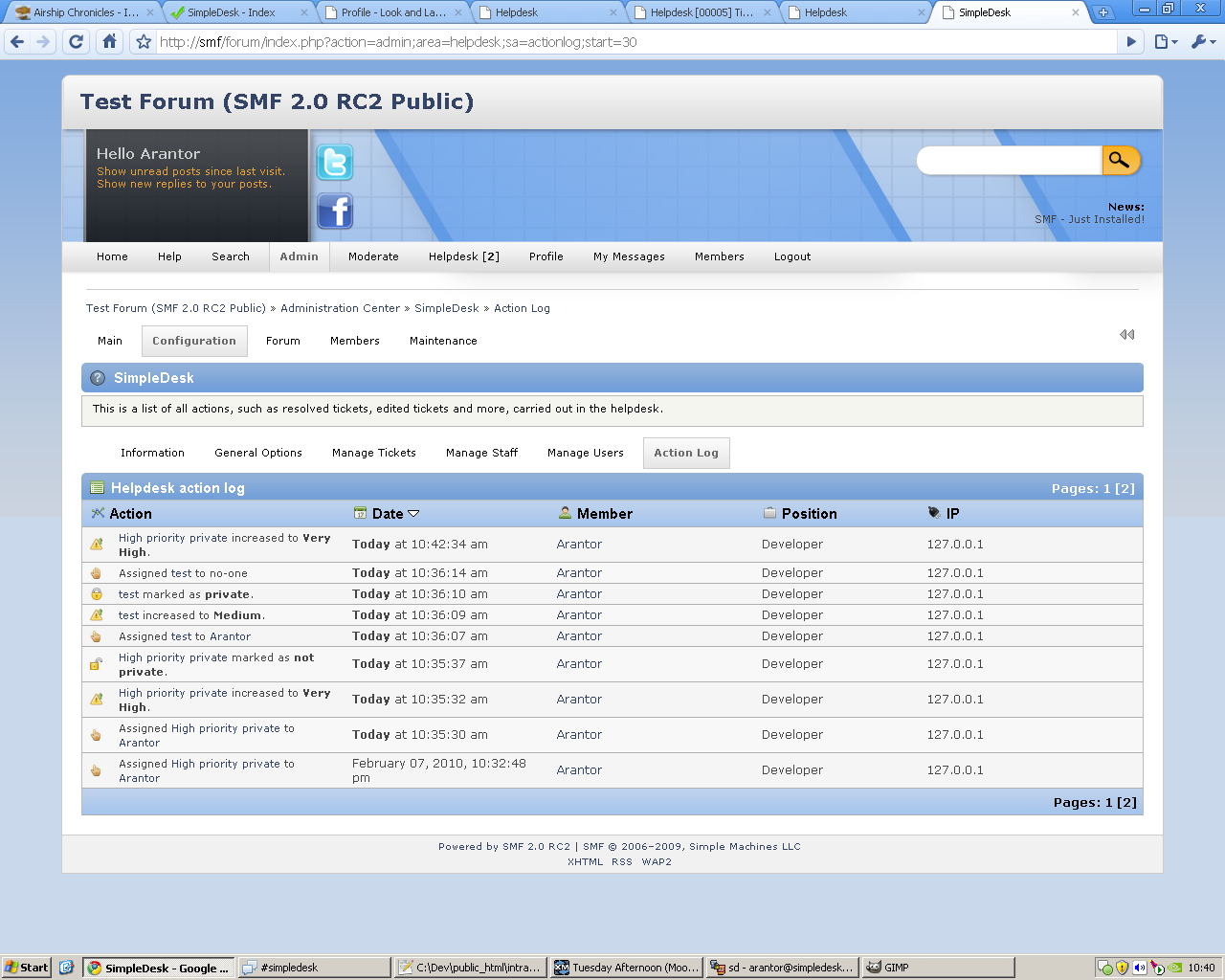
Task: Go to page 2 in bottom pagination
Action: 1126,802
